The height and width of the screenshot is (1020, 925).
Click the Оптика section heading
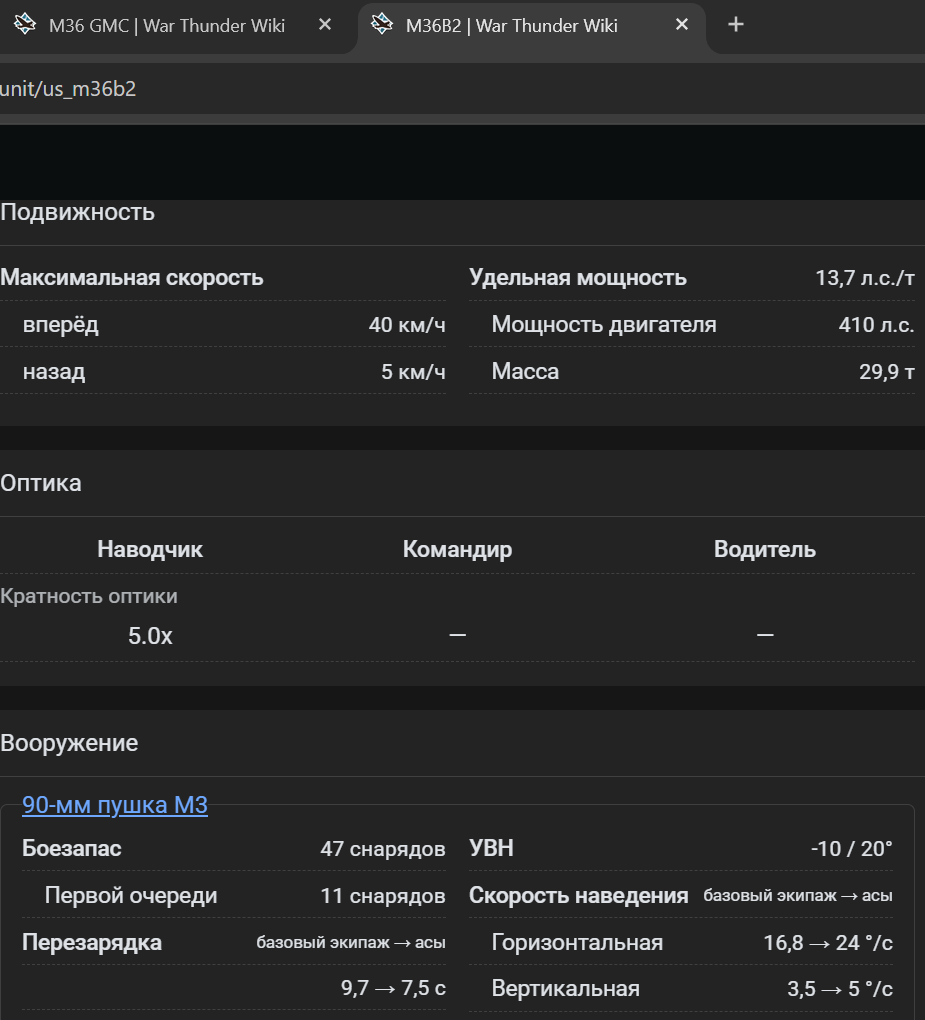41,483
